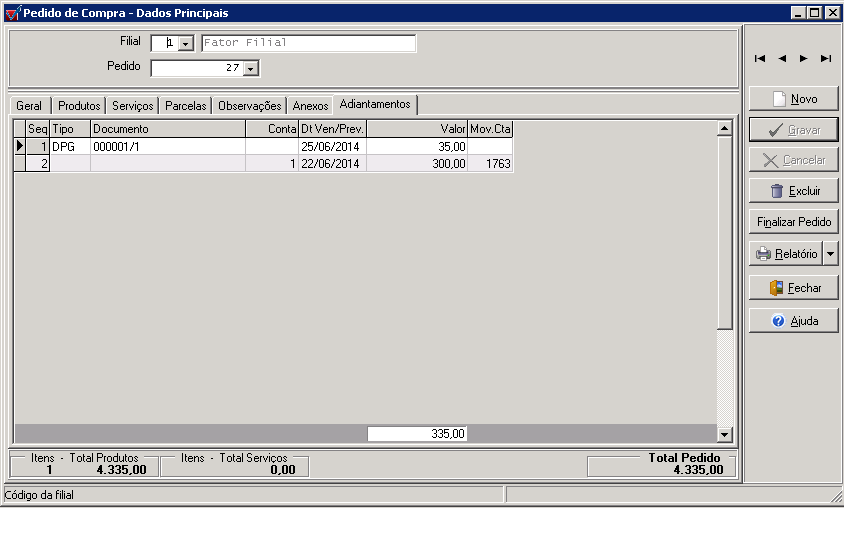
Task: Go to first record navigation arrow
Action: click(x=760, y=59)
